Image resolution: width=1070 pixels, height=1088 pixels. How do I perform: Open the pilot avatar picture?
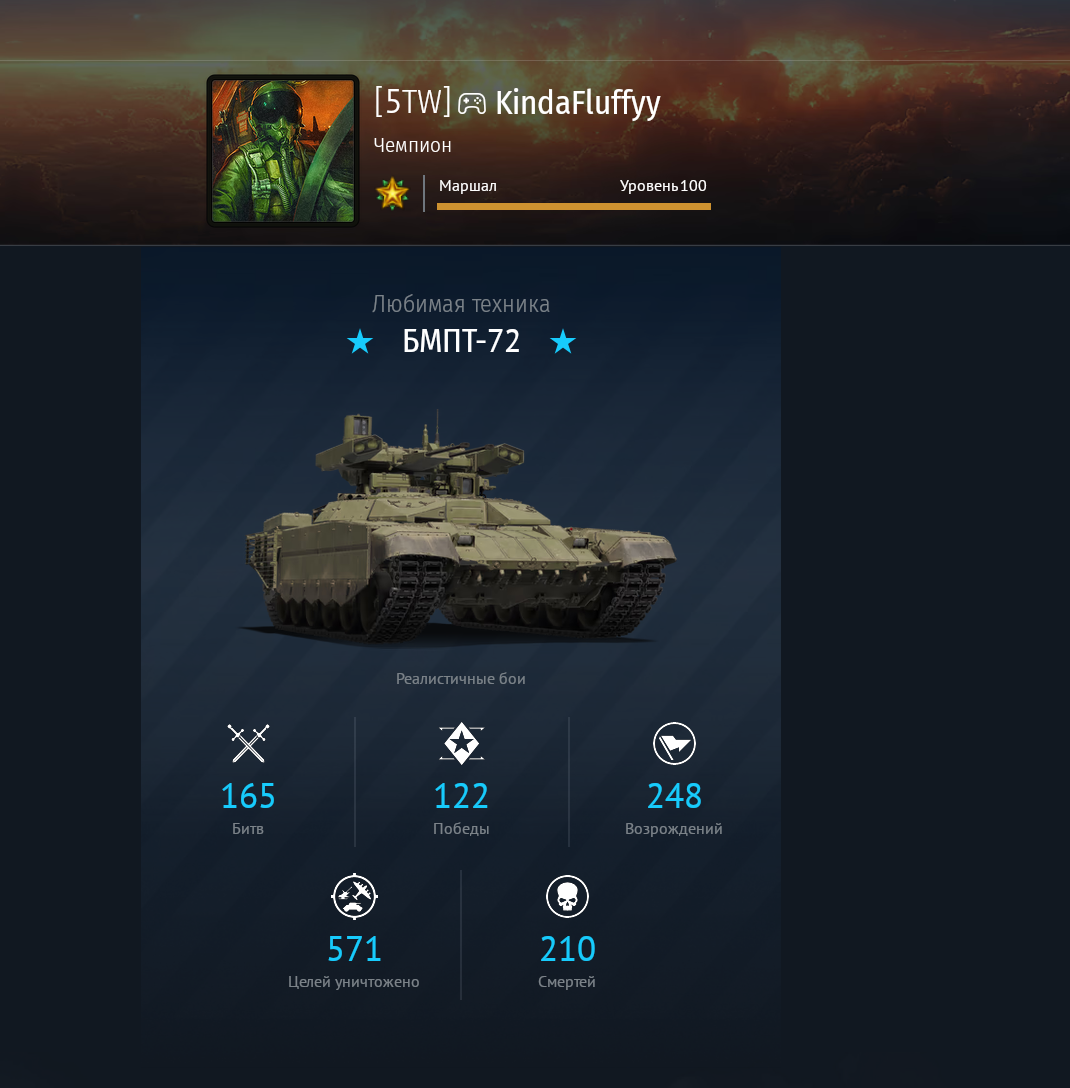pos(283,151)
